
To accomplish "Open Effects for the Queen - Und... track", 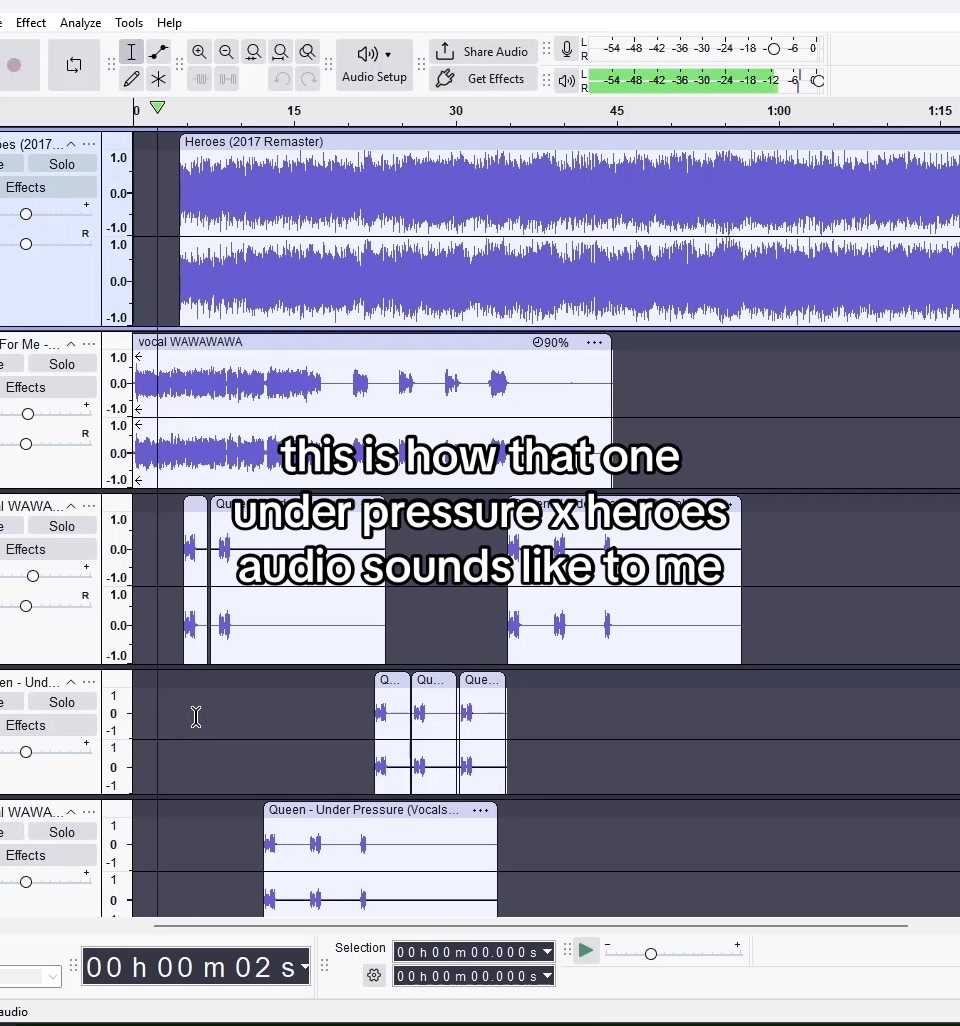I will click(47, 725).
